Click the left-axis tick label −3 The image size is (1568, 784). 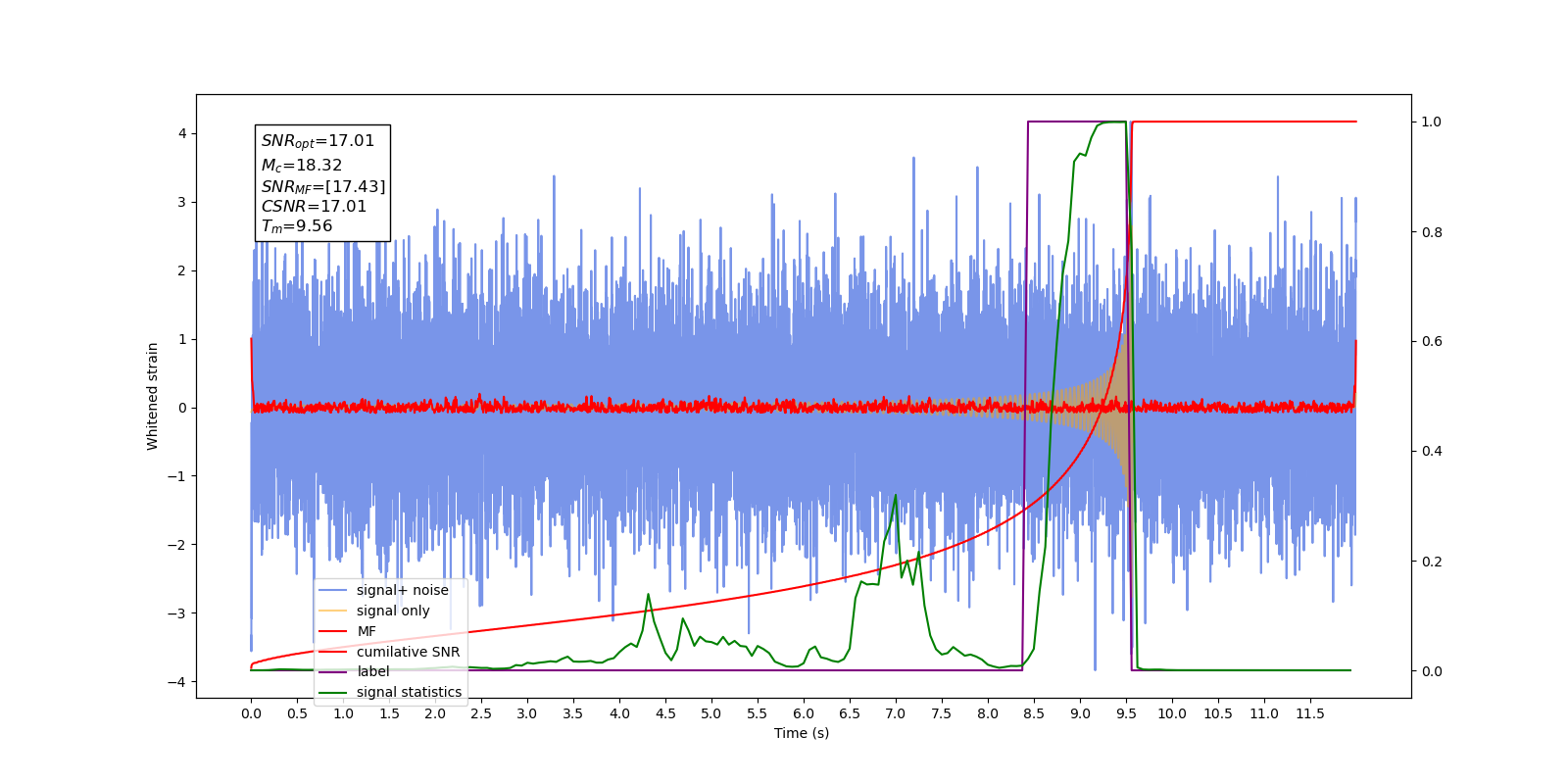coord(175,613)
